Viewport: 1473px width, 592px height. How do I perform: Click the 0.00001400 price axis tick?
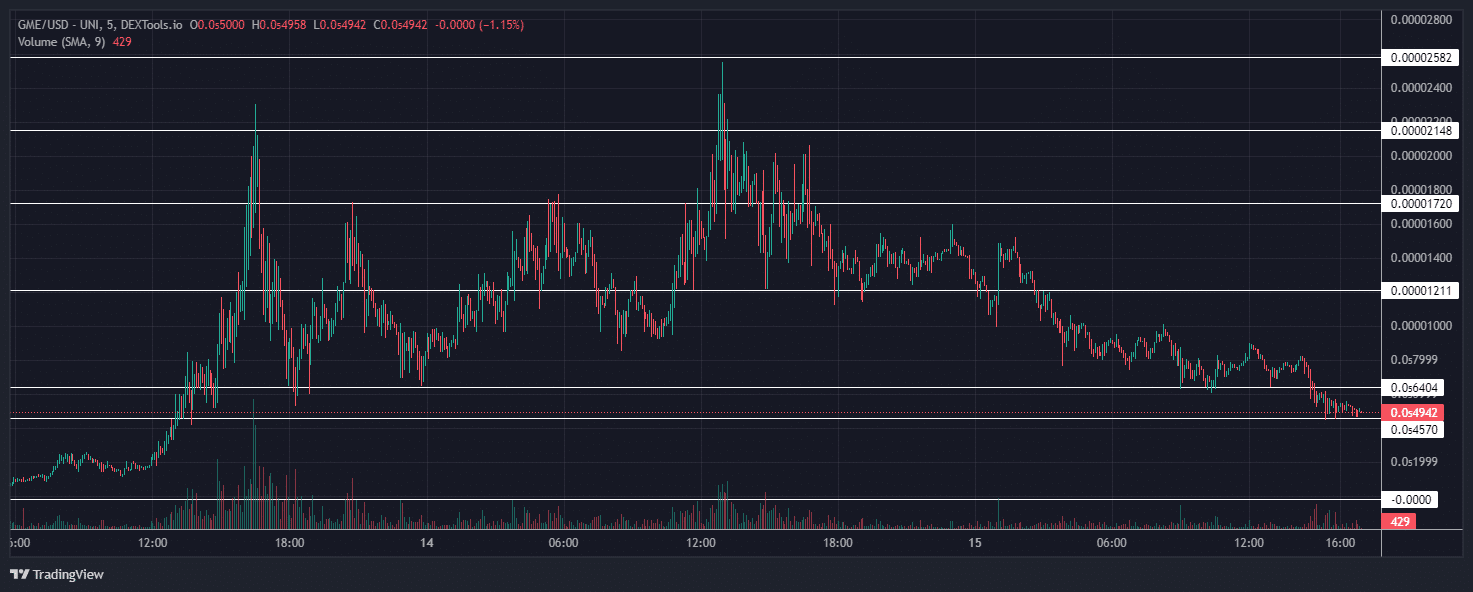point(1421,257)
